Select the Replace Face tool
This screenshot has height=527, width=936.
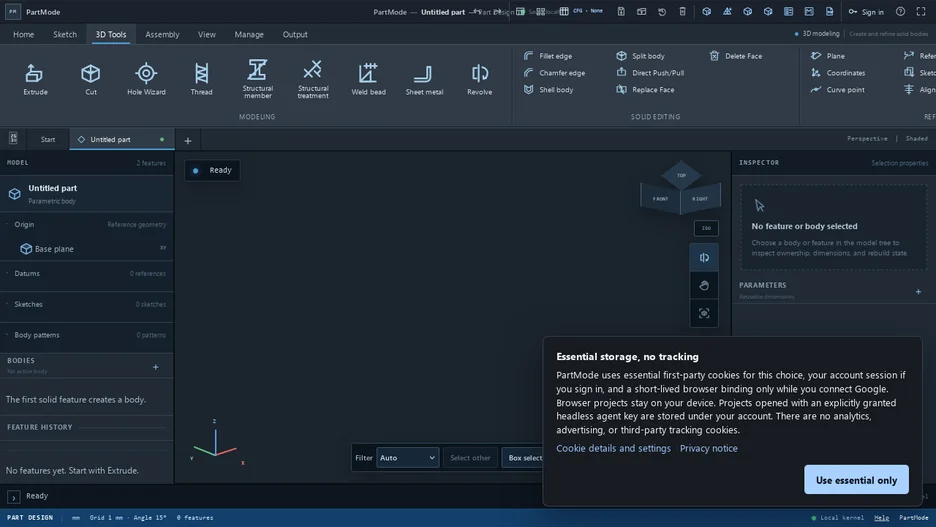(645, 90)
